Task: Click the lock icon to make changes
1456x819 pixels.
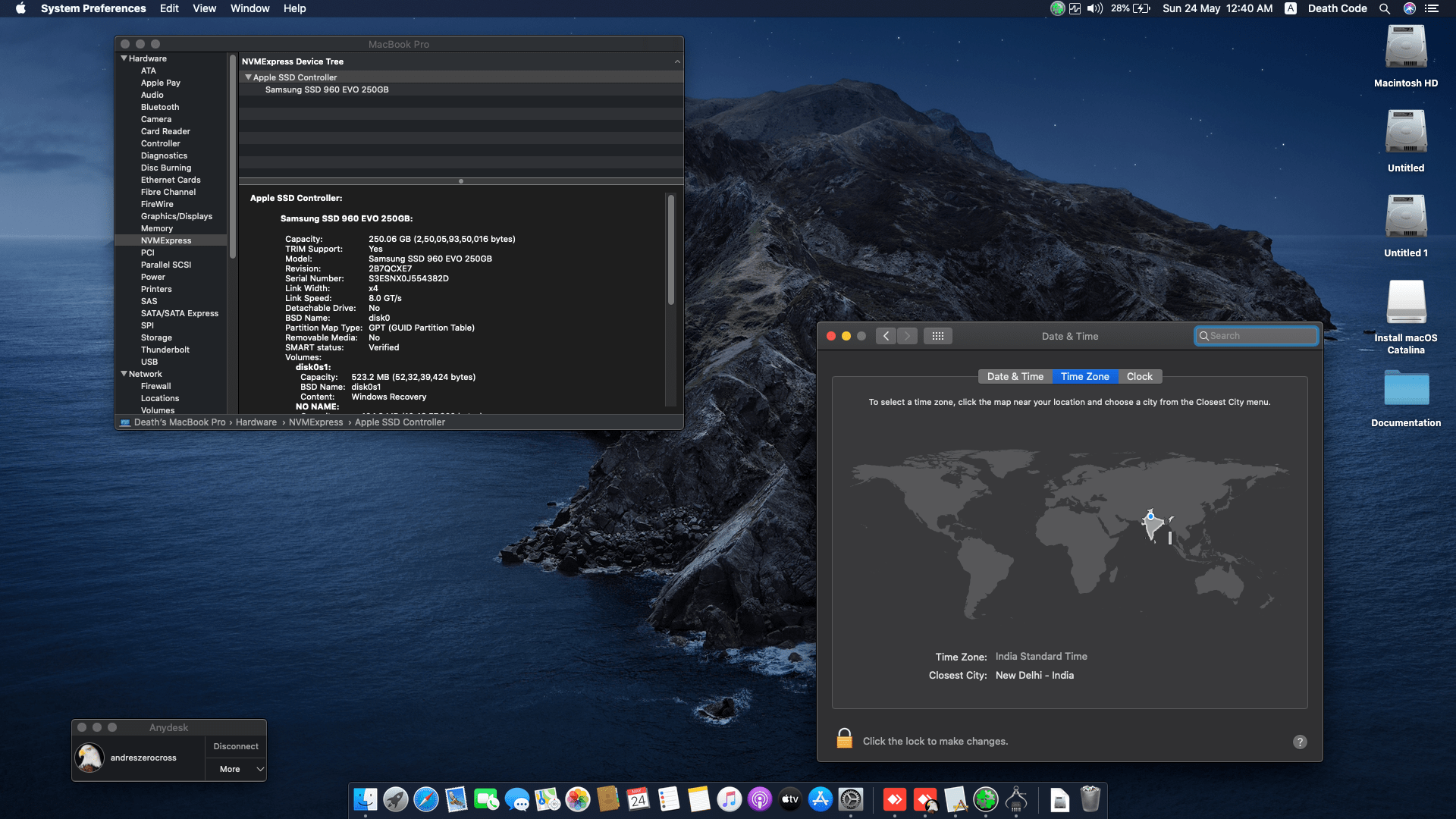Action: [844, 739]
